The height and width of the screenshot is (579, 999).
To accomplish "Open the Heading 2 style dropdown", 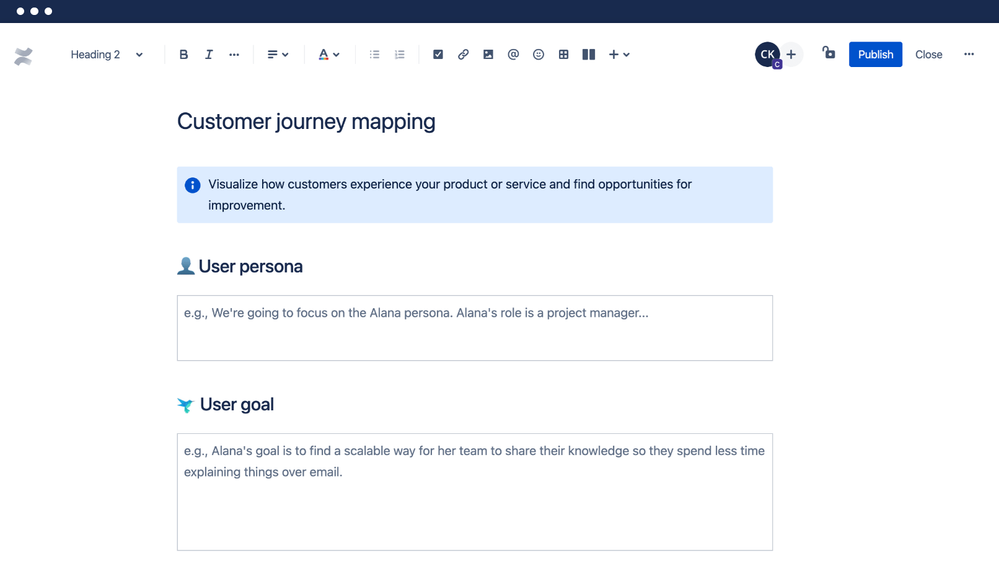I will point(105,54).
